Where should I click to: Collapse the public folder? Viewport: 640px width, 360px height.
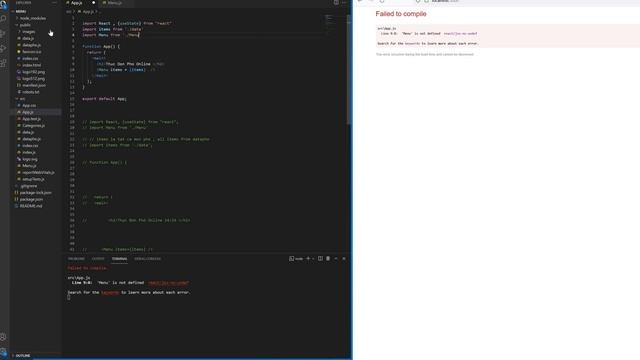(x=25, y=25)
